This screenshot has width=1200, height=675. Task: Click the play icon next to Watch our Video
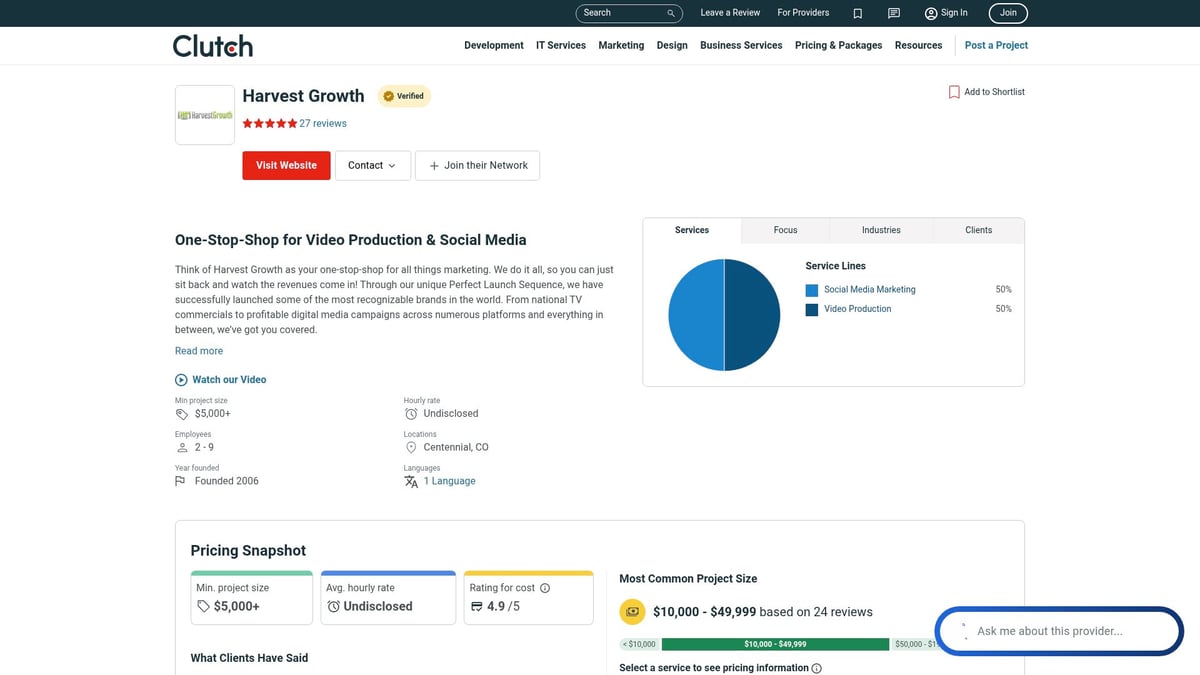point(181,379)
